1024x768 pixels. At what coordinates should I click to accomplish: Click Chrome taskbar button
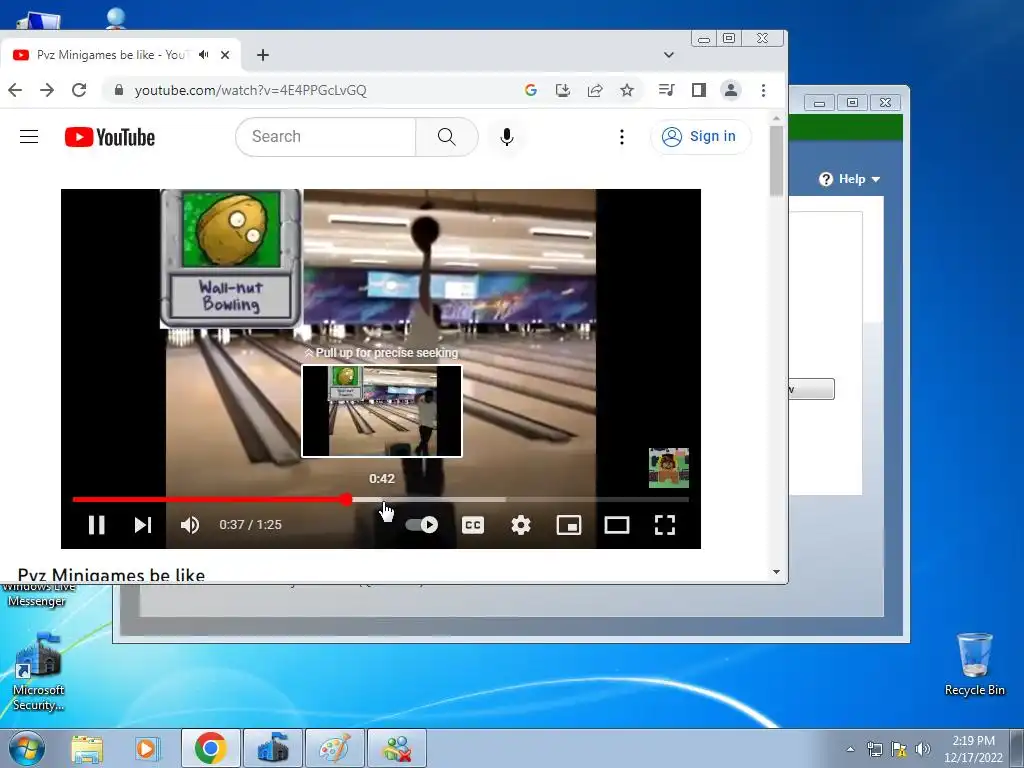pyautogui.click(x=210, y=748)
